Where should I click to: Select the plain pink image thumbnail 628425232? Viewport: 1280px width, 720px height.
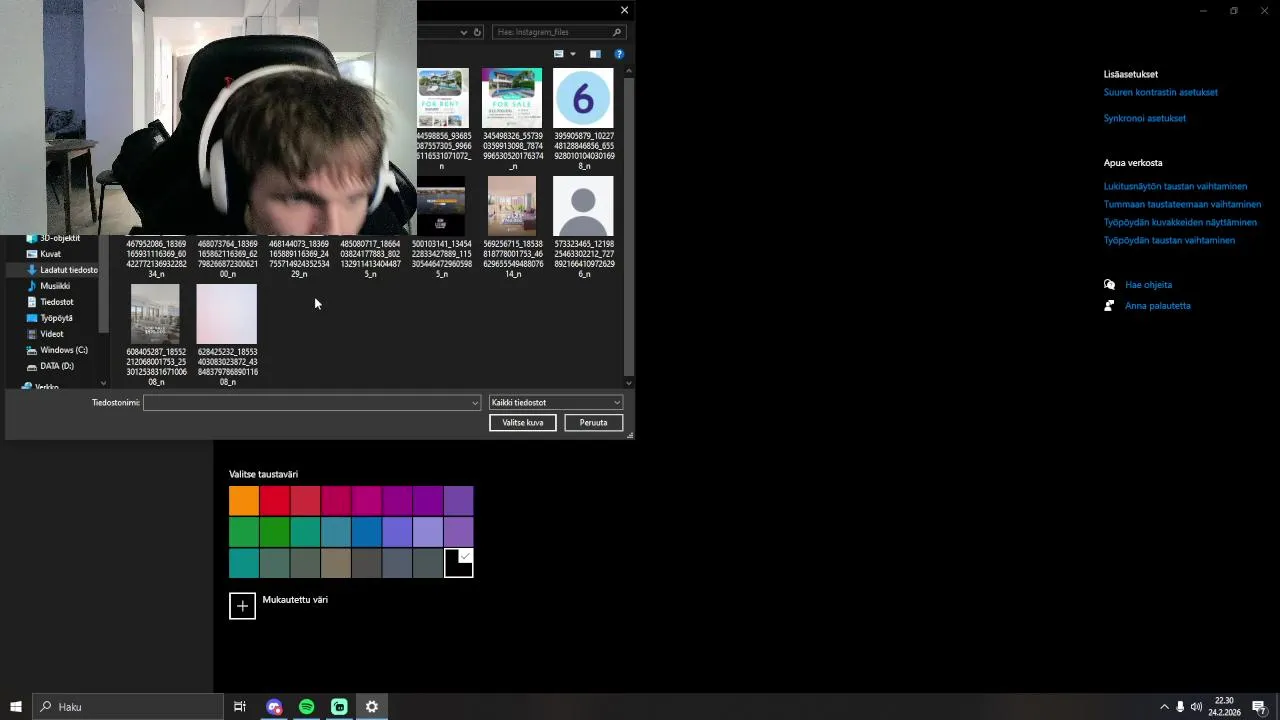tap(227, 314)
